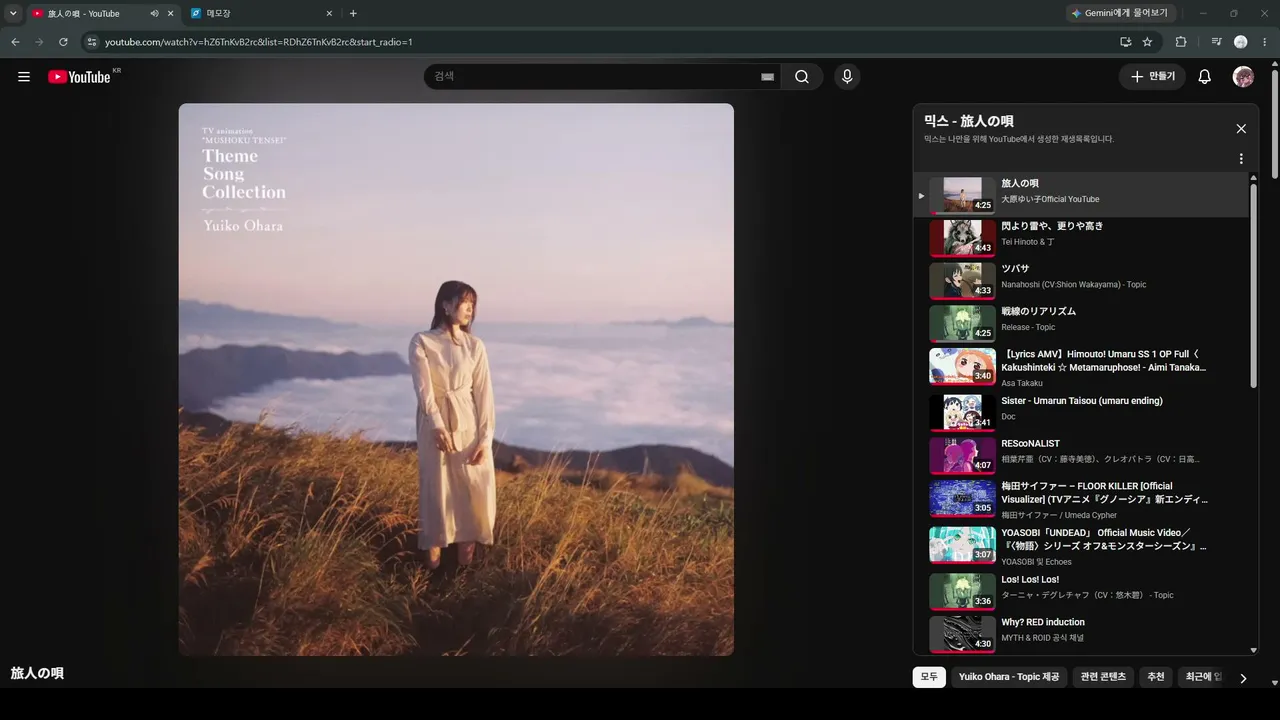Open mix playlist more options menu
The image size is (1280, 720).
pos(1241,159)
